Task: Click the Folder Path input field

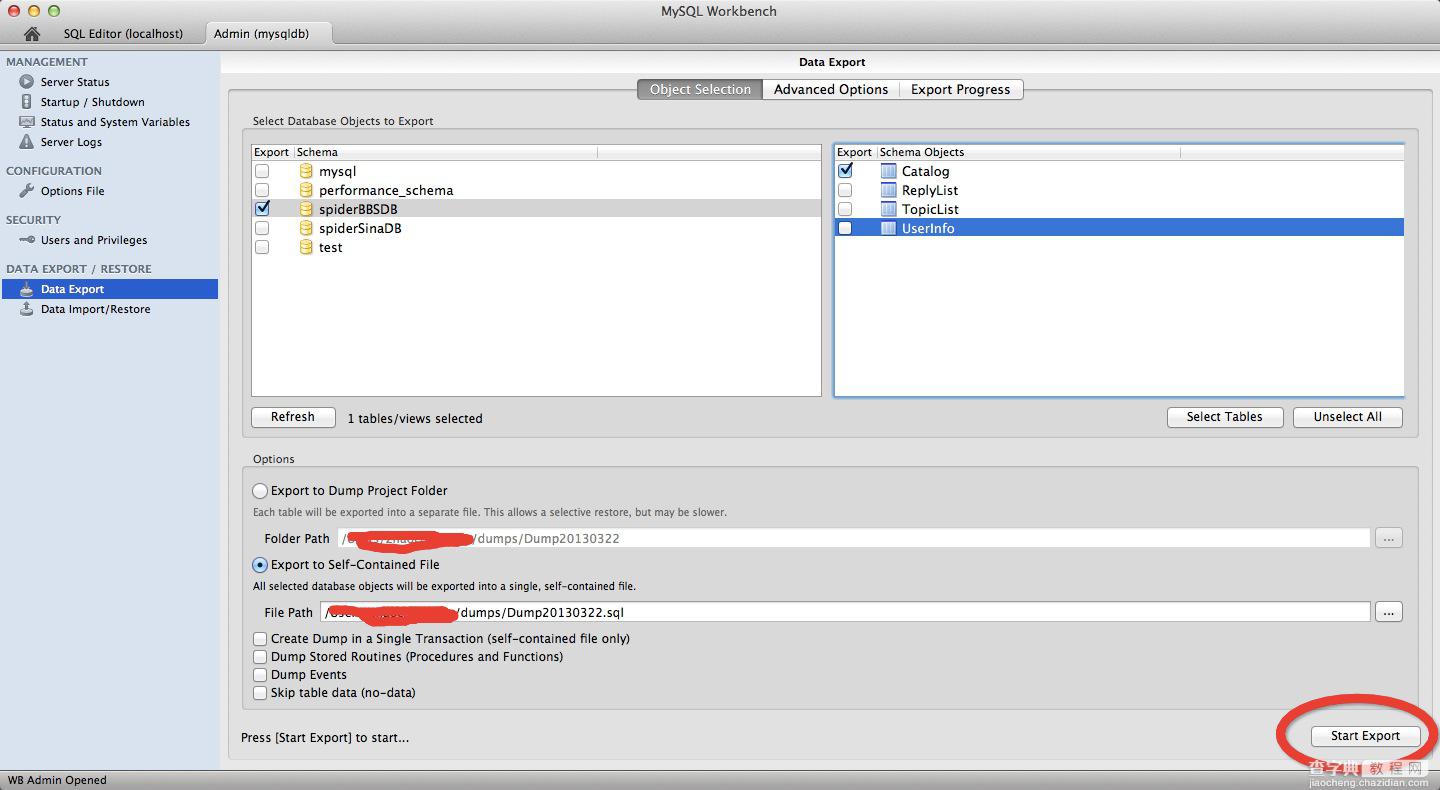Action: click(x=853, y=538)
